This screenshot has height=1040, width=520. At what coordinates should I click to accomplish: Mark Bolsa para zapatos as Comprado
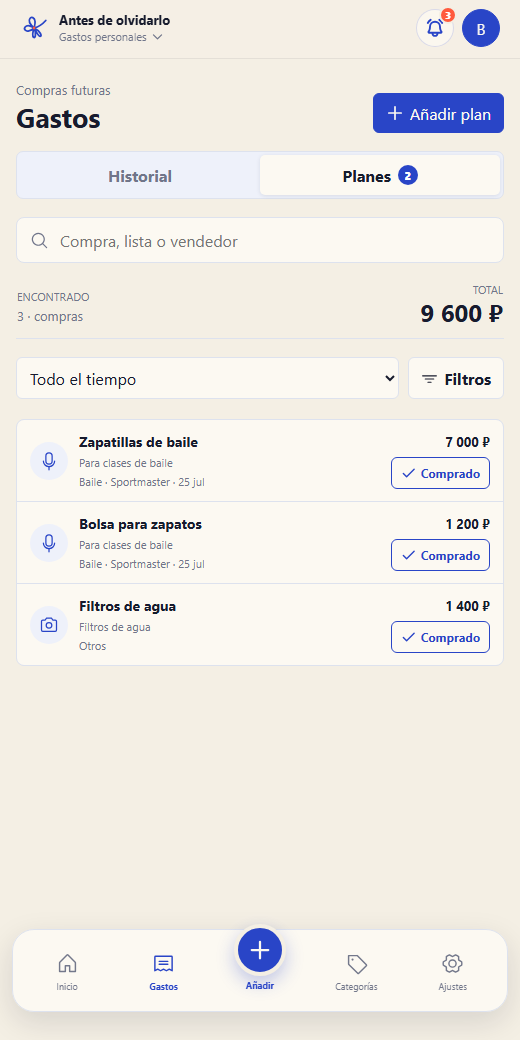coord(440,555)
